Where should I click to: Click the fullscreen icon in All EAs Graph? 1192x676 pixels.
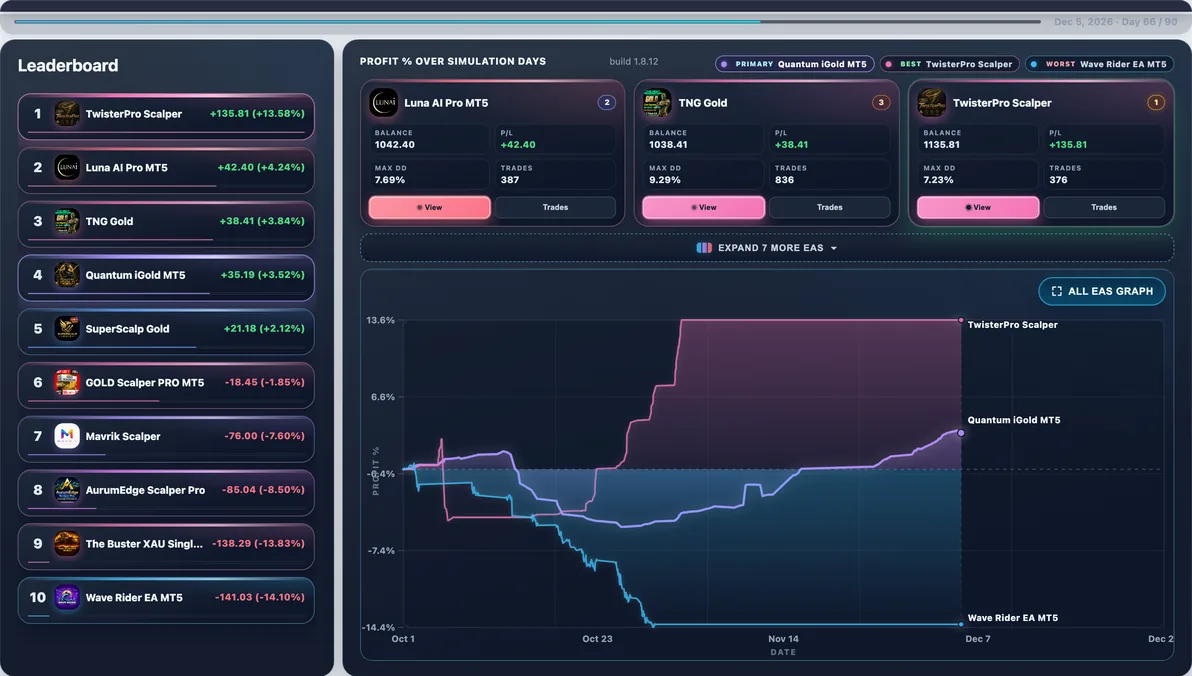(x=1057, y=291)
